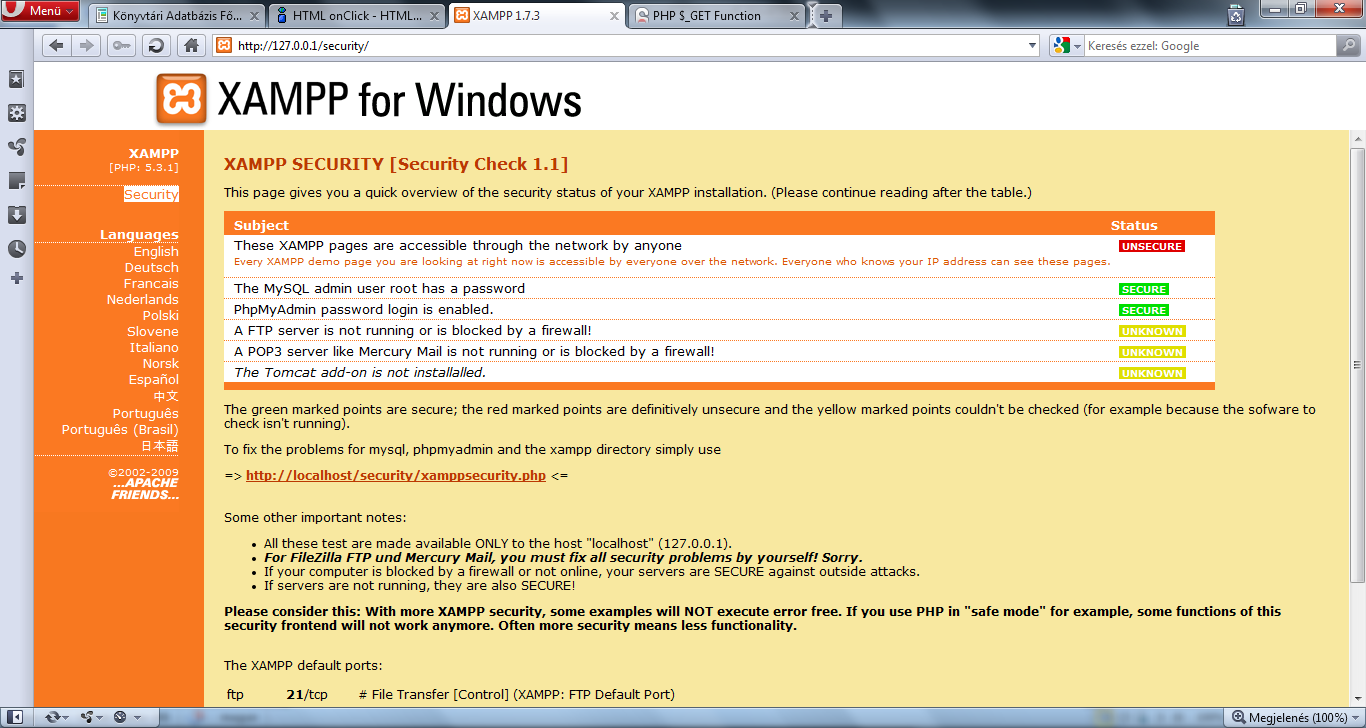
Task: Switch language to Português
Action: tap(146, 413)
